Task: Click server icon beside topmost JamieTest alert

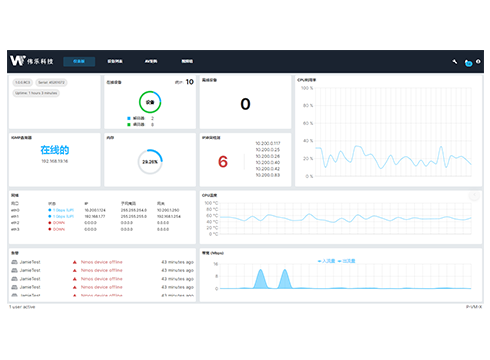Action: click(x=14, y=262)
